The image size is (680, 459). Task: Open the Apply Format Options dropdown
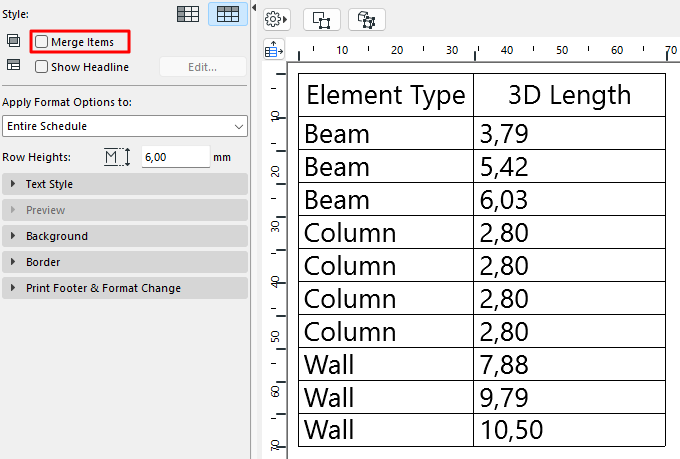(x=124, y=126)
